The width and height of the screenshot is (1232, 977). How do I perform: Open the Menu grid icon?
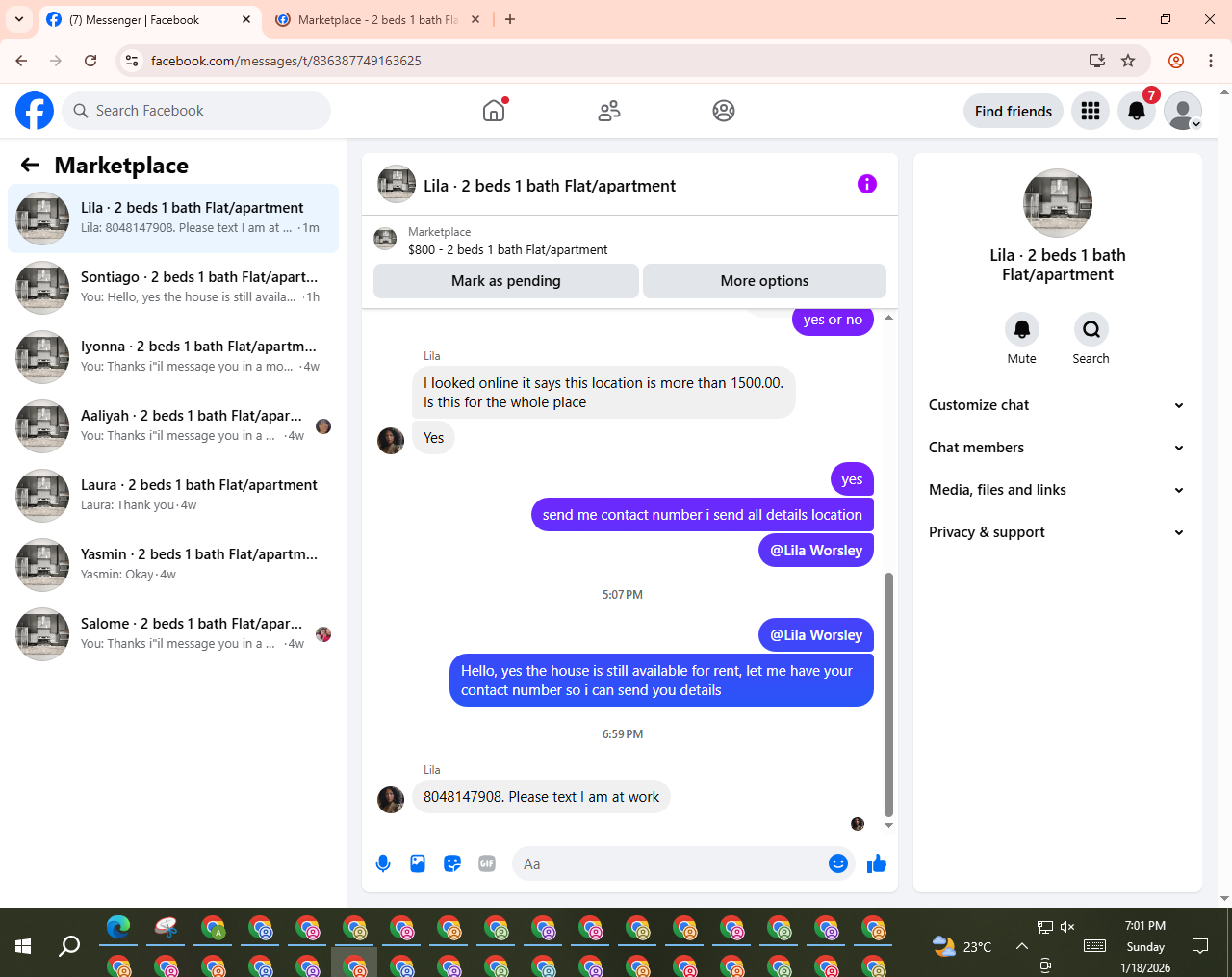[x=1091, y=111]
